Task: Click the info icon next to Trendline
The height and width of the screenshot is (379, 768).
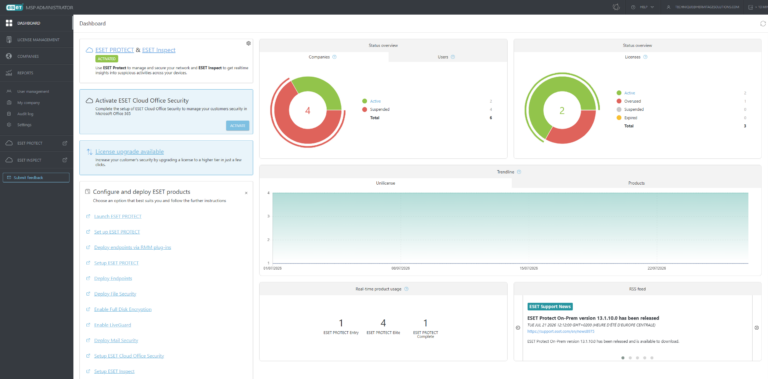Action: coord(519,172)
